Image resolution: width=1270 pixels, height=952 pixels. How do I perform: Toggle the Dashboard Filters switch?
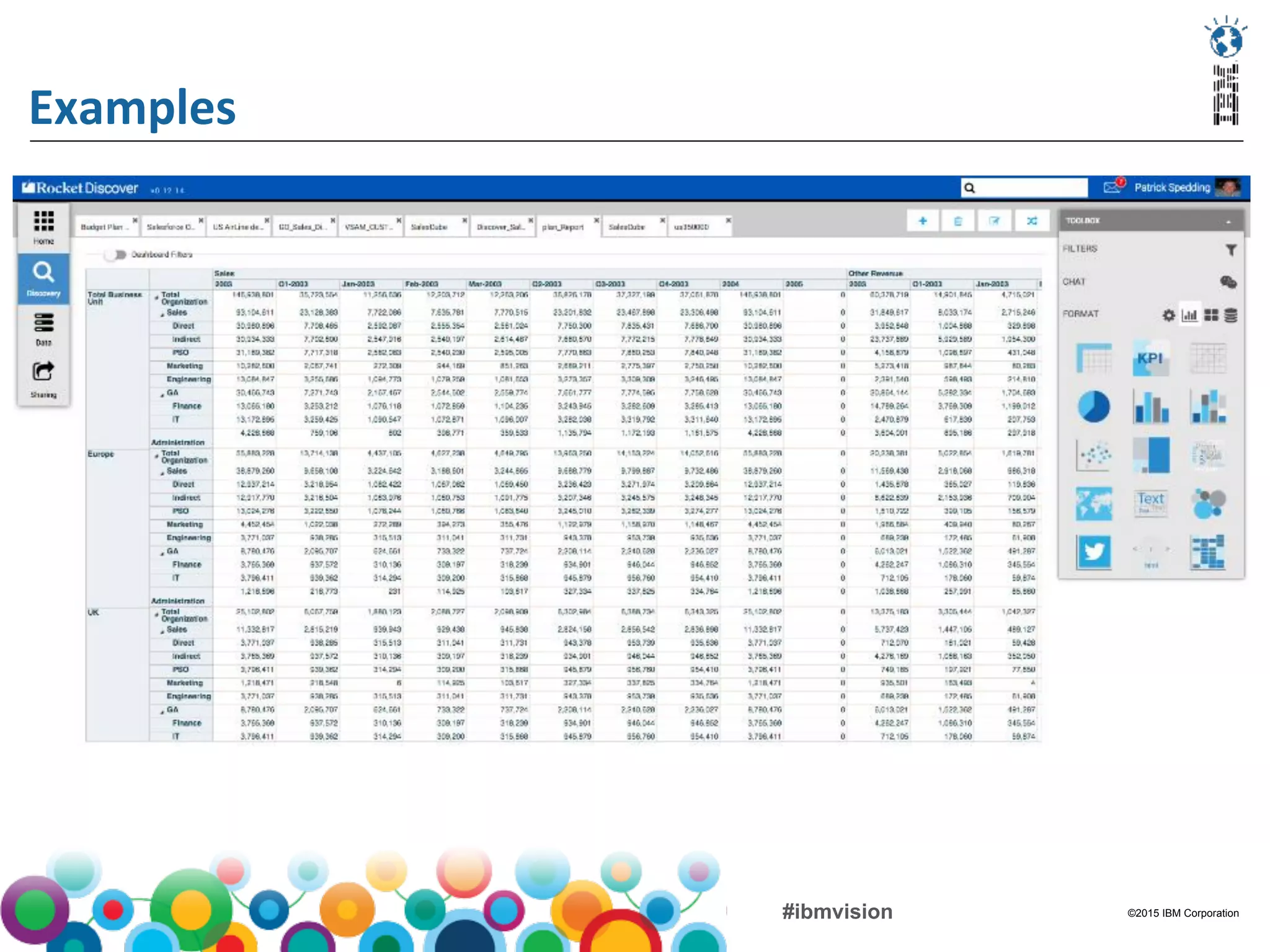click(115, 255)
